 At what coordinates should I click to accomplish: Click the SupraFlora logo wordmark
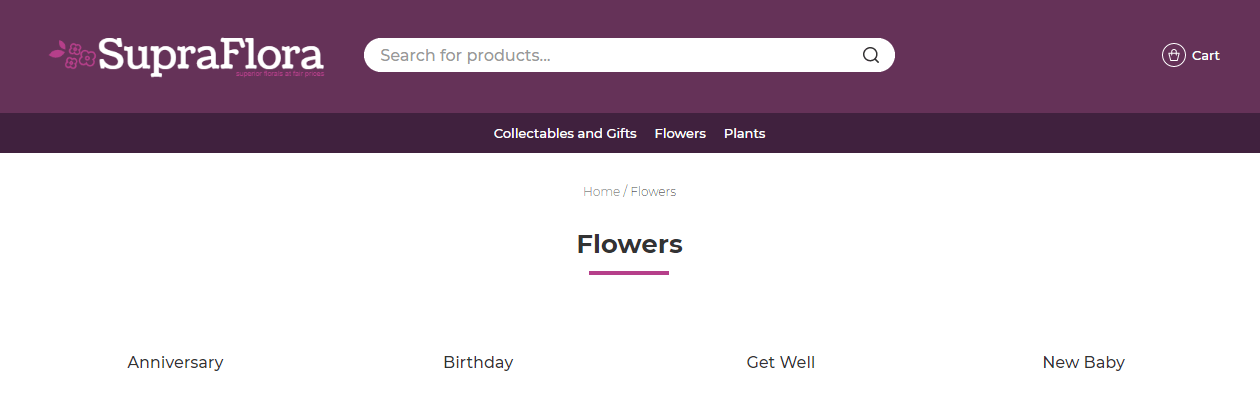coord(211,55)
